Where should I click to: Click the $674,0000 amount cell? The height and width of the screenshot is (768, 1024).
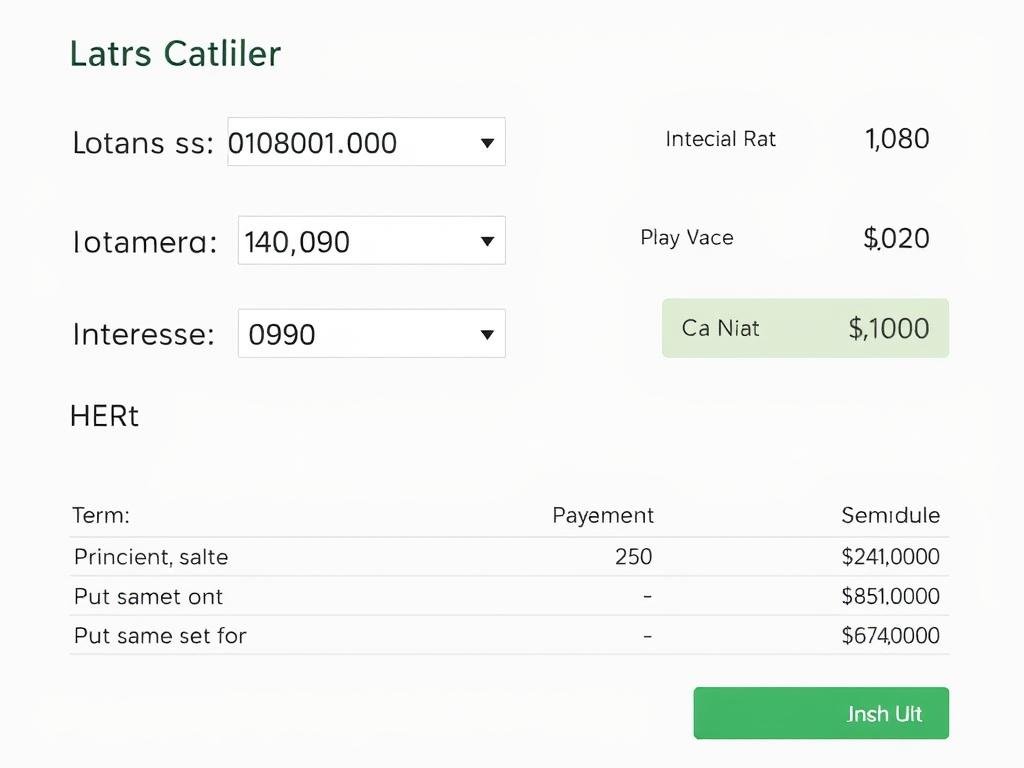(x=890, y=635)
